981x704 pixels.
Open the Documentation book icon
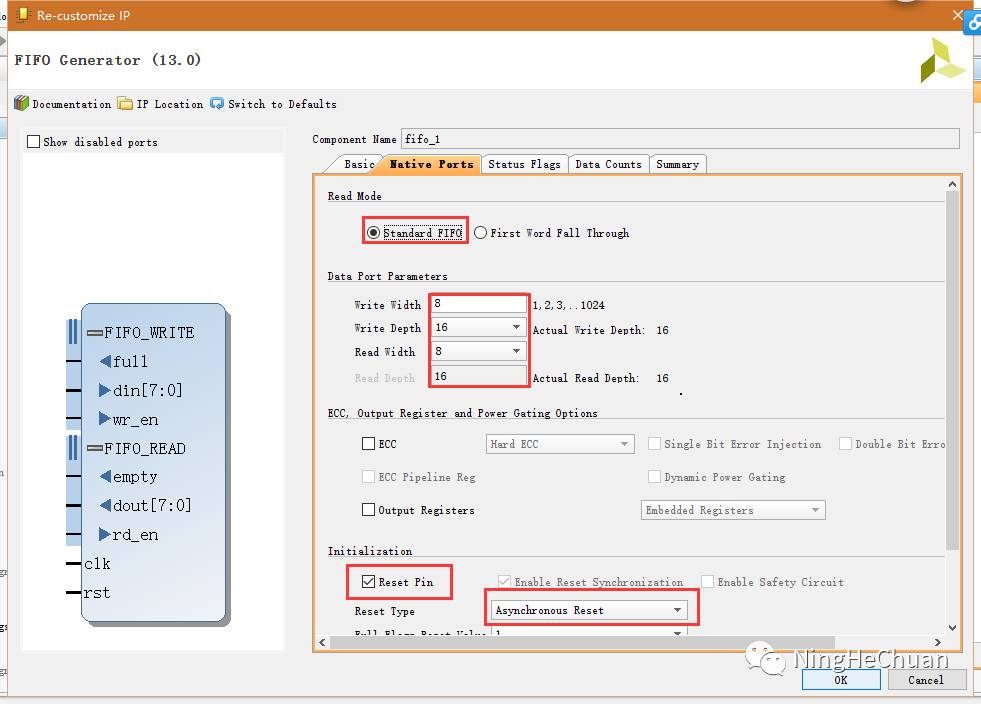coord(21,104)
